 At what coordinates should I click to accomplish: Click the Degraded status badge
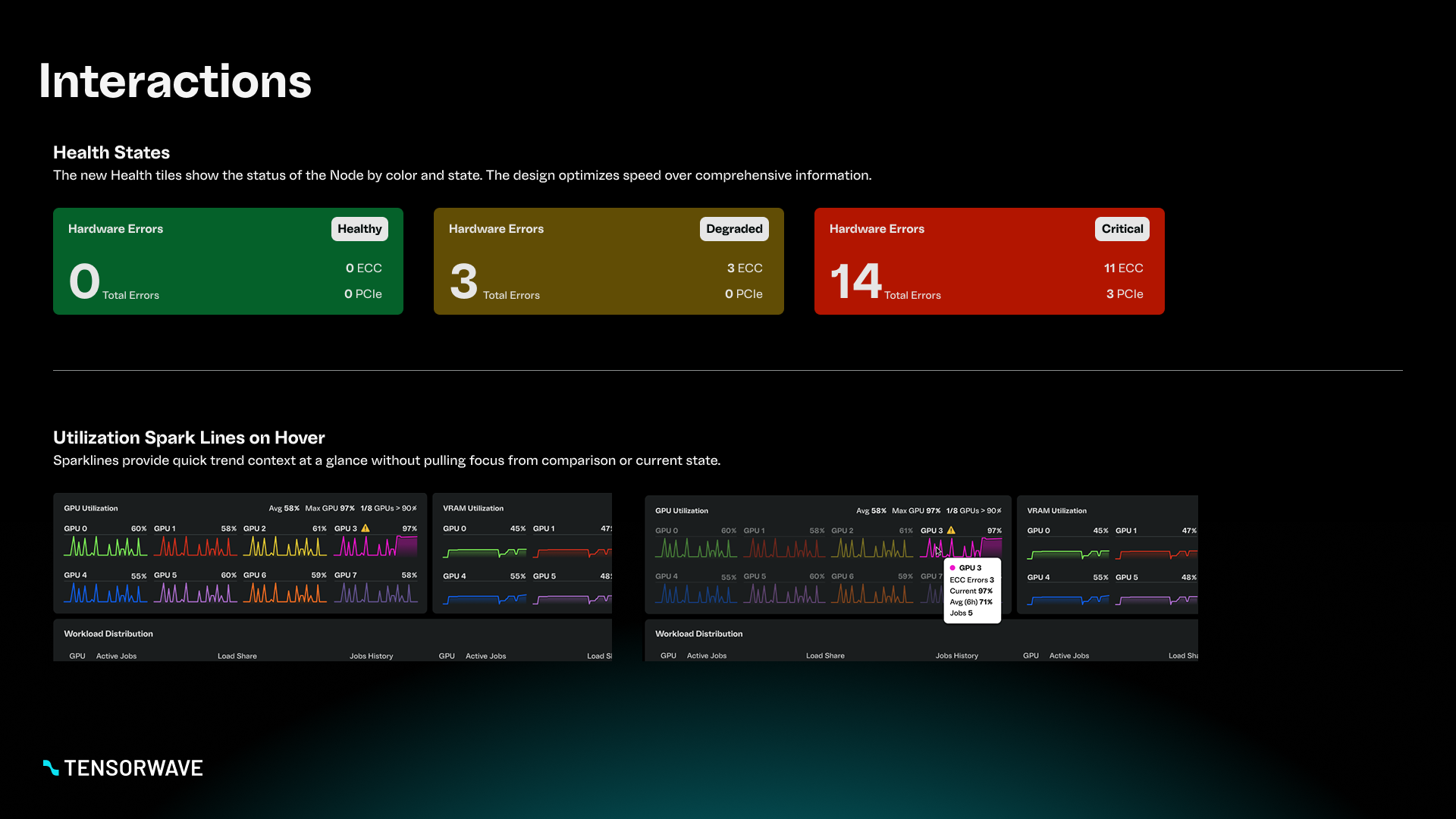click(x=733, y=229)
